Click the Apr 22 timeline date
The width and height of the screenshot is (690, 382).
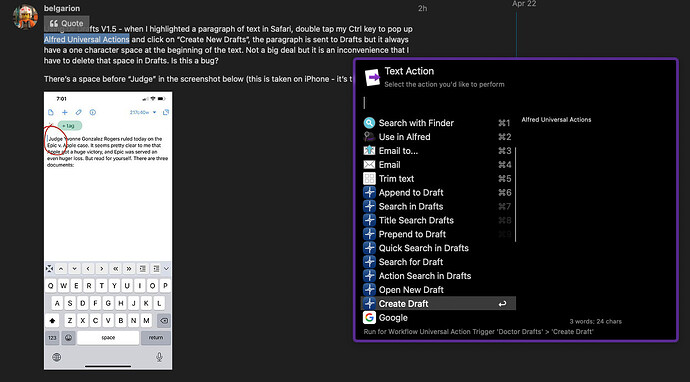524,4
